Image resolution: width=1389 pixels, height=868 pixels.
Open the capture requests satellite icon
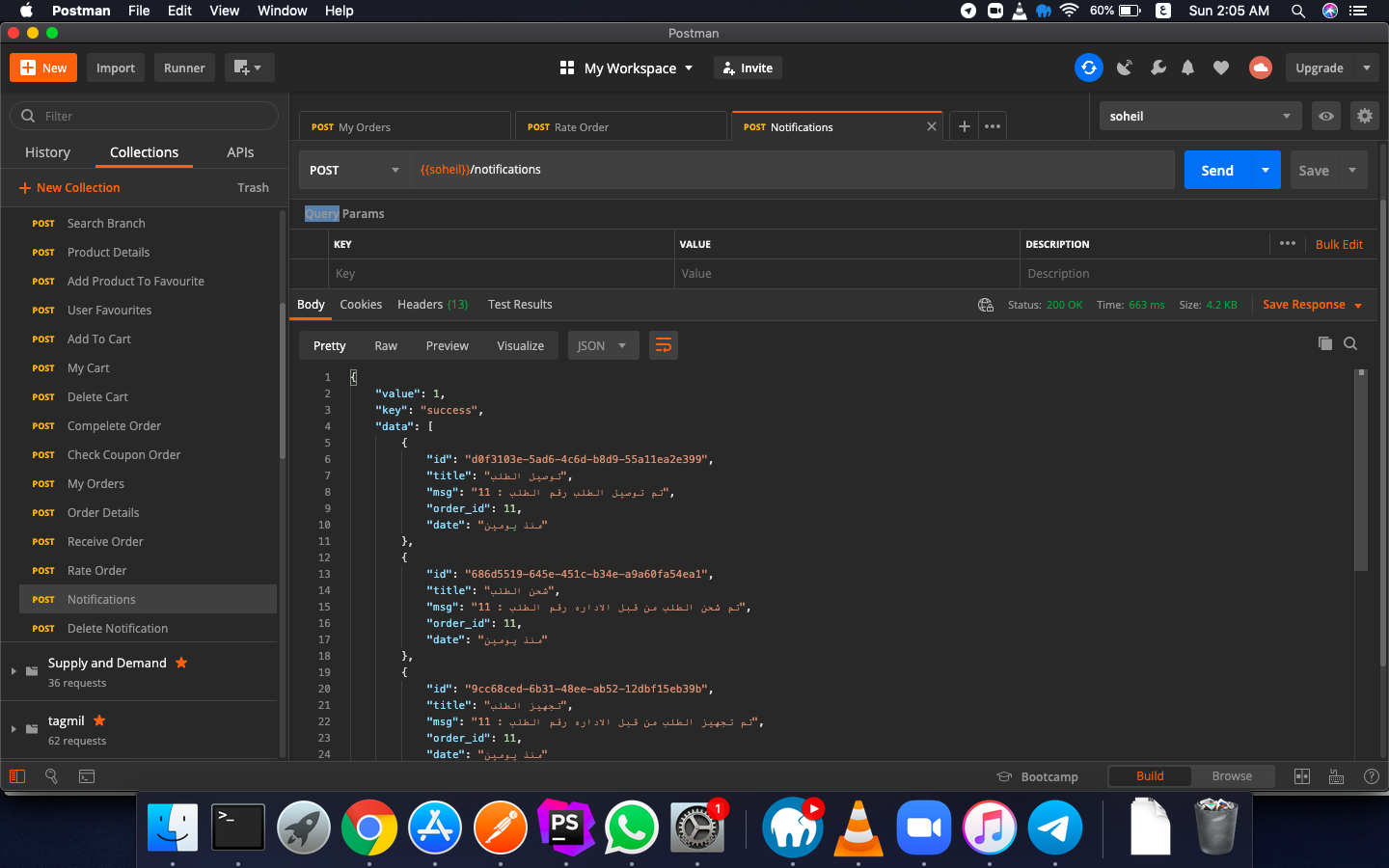1125,68
